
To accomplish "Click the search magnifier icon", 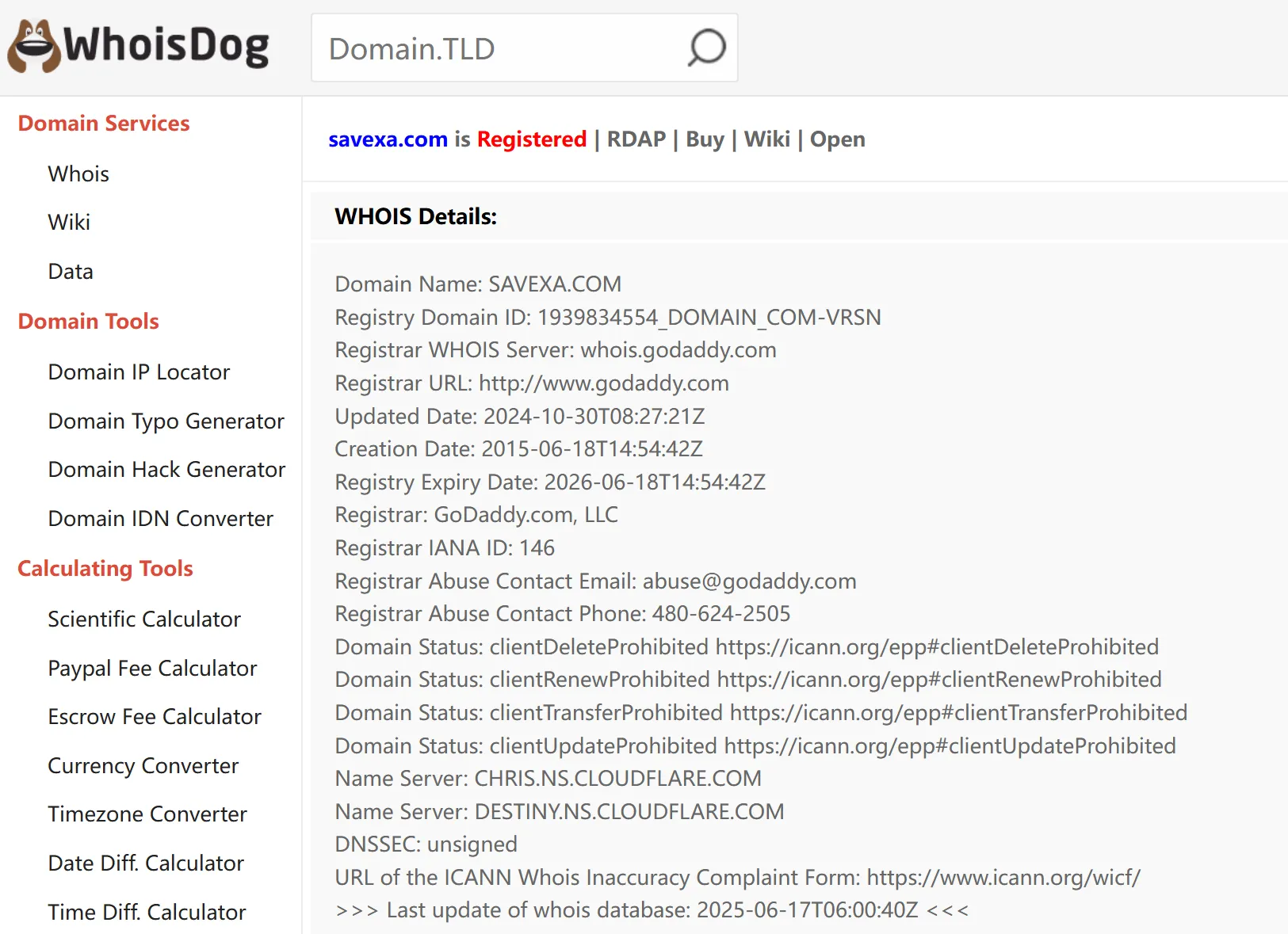I will 706,48.
